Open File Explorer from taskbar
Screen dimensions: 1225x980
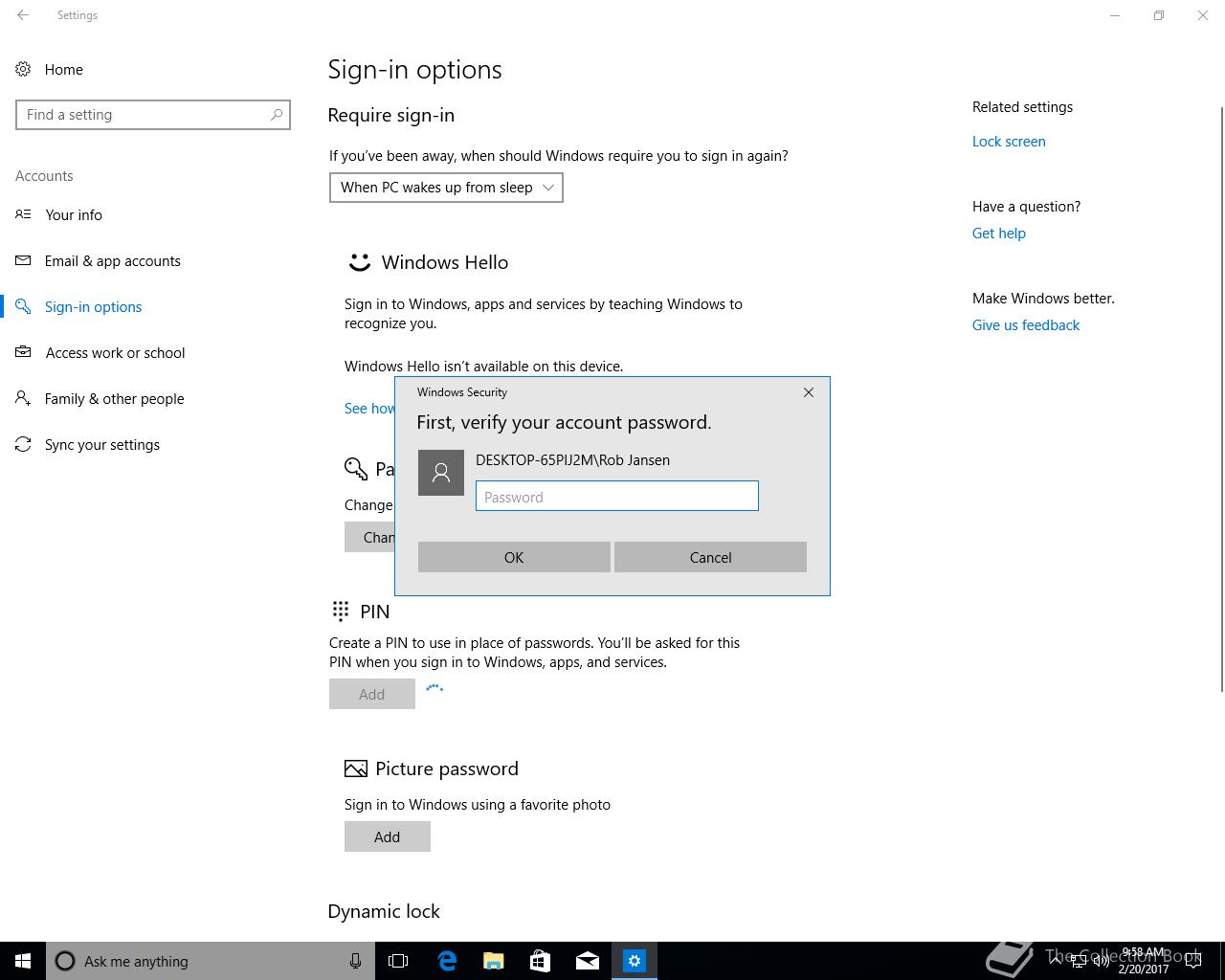point(493,961)
